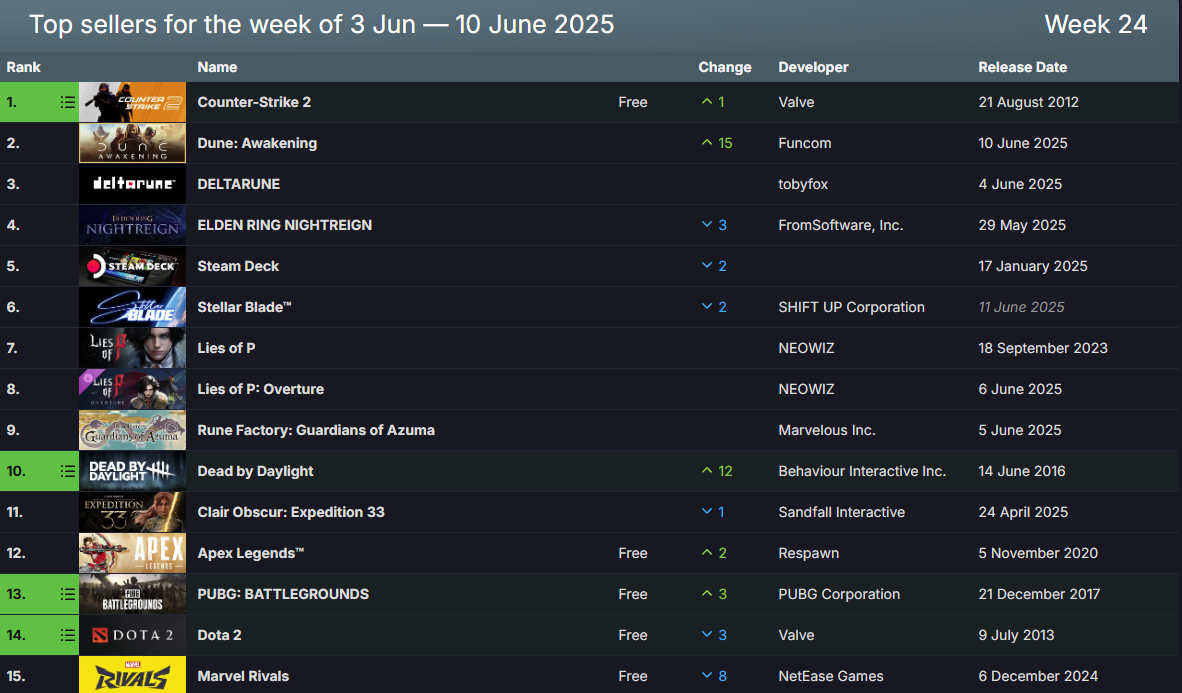Open the Counter-Strike 2 name link
Viewport: 1182px width, 693px height.
point(254,102)
